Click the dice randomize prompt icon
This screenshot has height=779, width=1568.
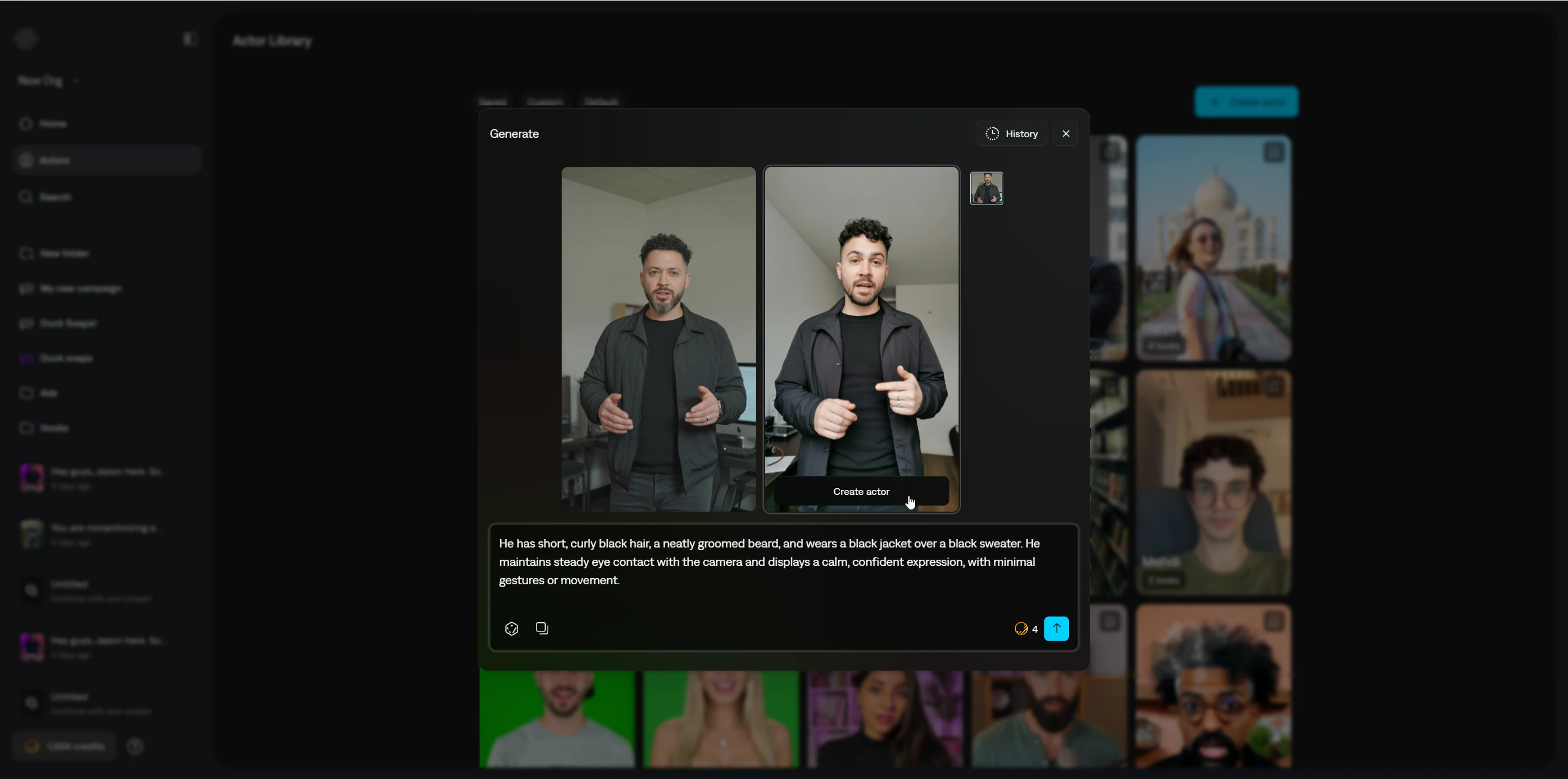511,628
